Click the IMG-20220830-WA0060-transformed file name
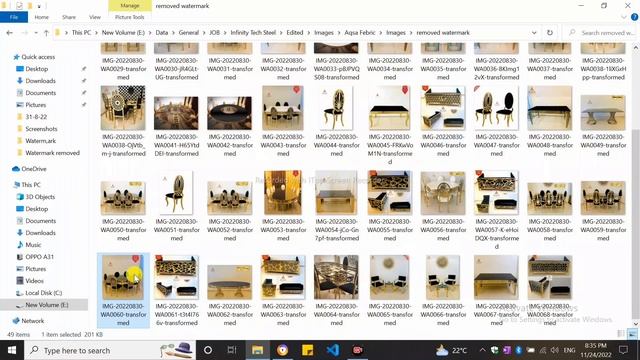 (123, 315)
